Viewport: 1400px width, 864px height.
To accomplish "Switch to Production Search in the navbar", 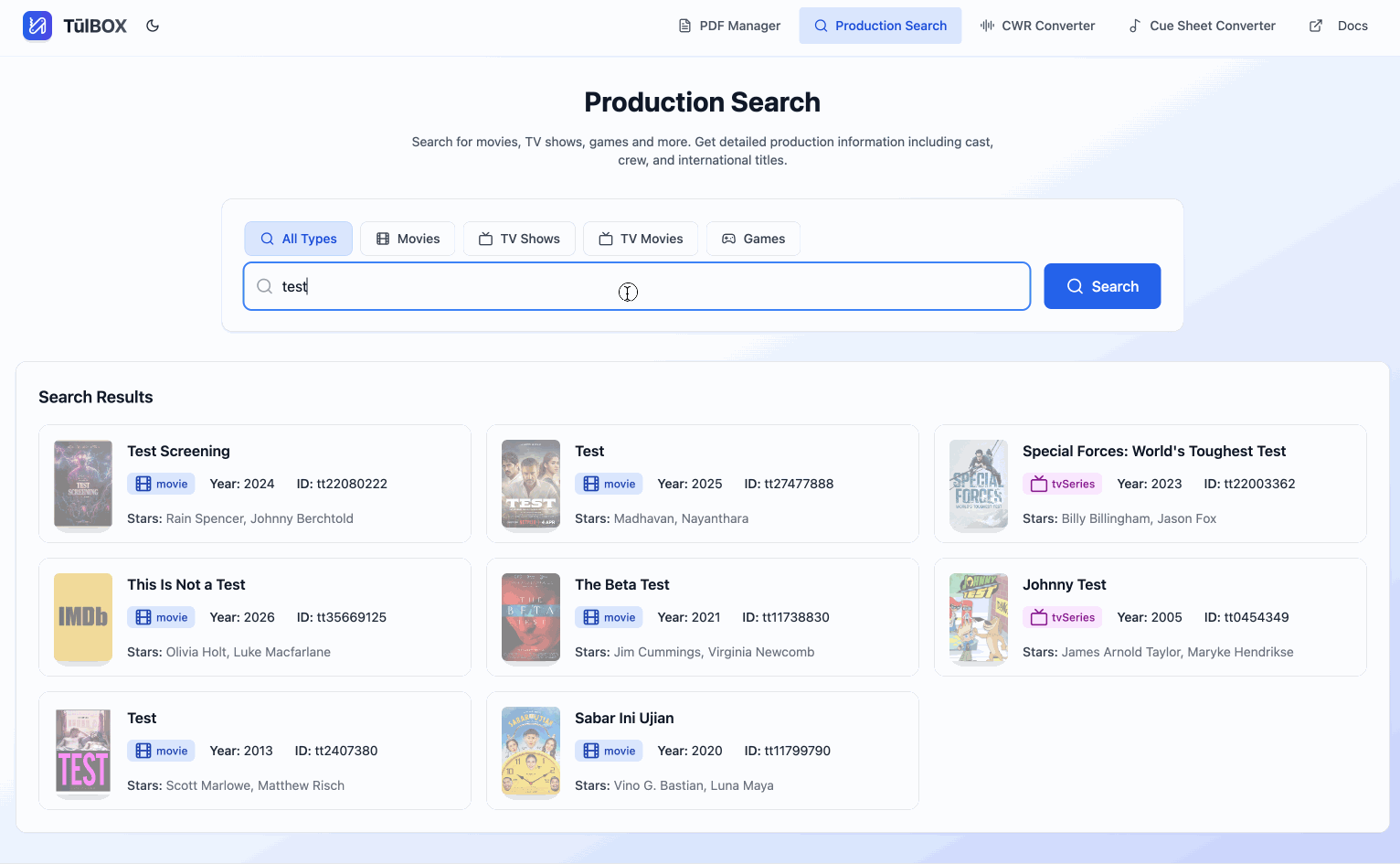I will point(880,25).
